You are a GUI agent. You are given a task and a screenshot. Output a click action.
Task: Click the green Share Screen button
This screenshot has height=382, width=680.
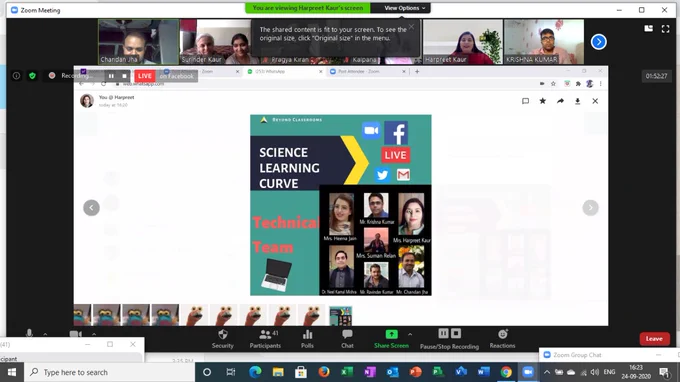click(391, 339)
